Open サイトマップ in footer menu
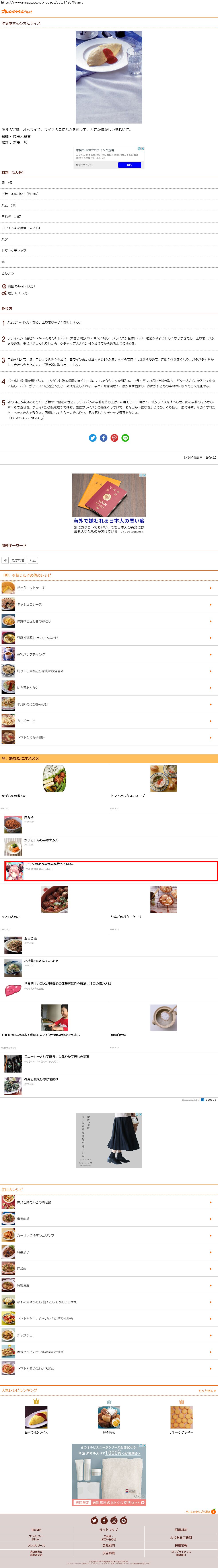Screen dimensions: 218x1568 (109, 1530)
